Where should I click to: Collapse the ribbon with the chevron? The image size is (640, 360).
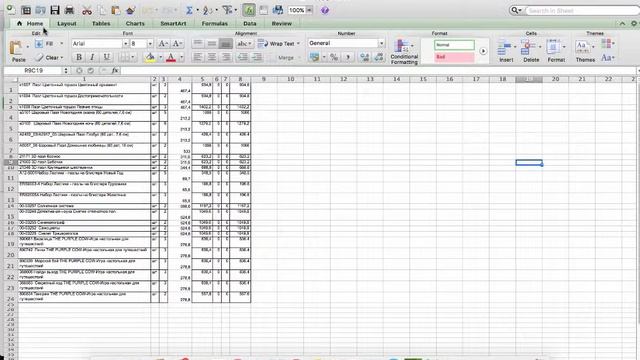[622, 24]
